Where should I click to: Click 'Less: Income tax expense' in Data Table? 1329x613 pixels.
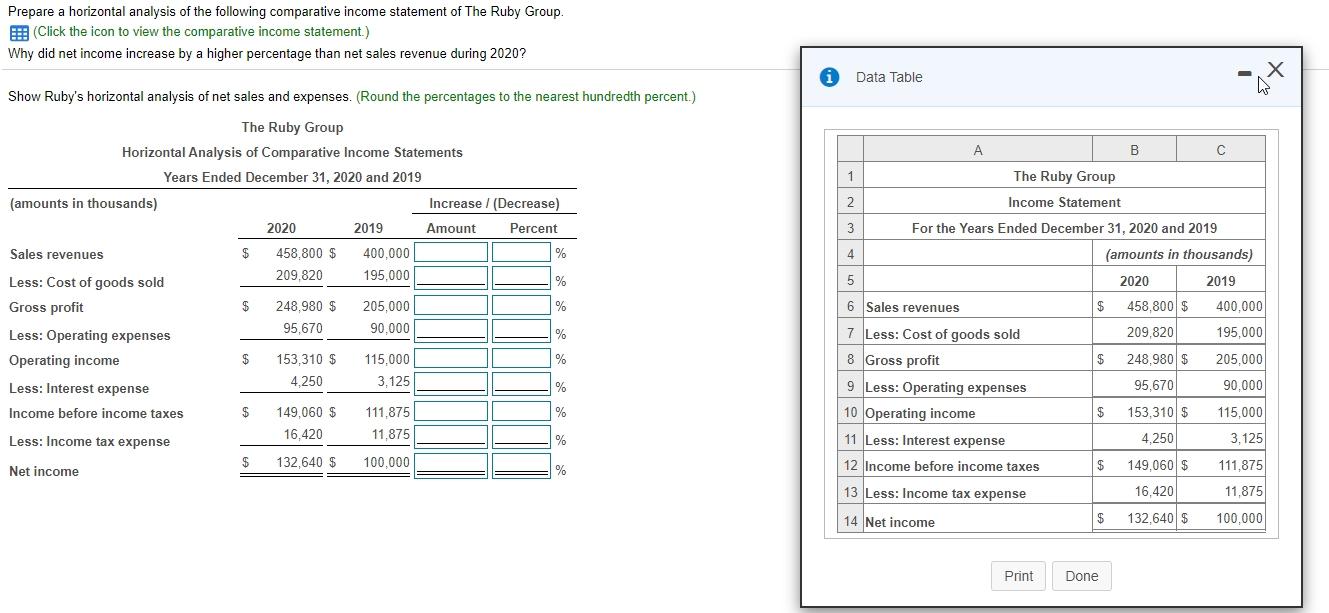945,493
